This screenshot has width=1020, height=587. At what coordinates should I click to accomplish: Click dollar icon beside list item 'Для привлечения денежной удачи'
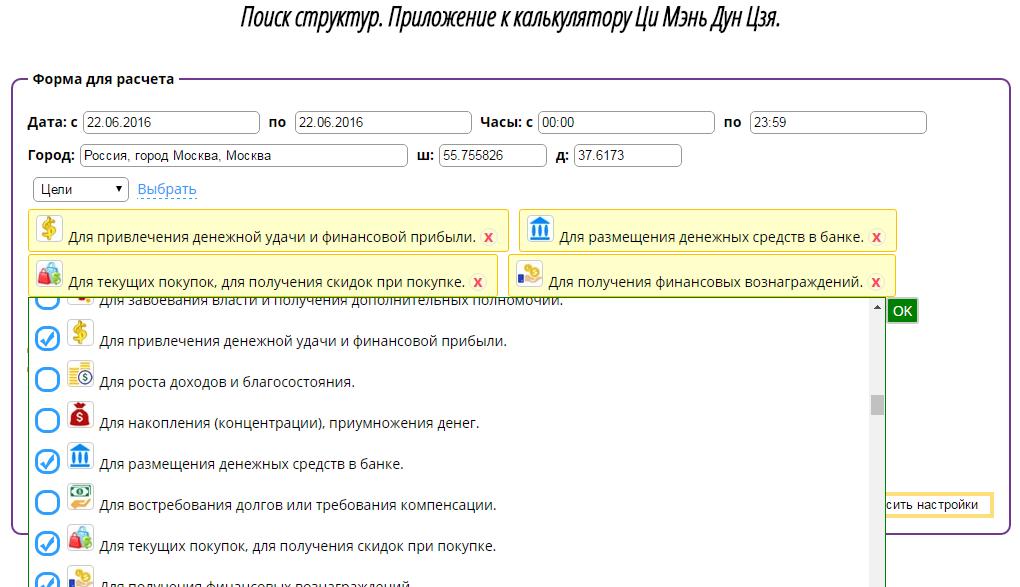tap(80, 333)
